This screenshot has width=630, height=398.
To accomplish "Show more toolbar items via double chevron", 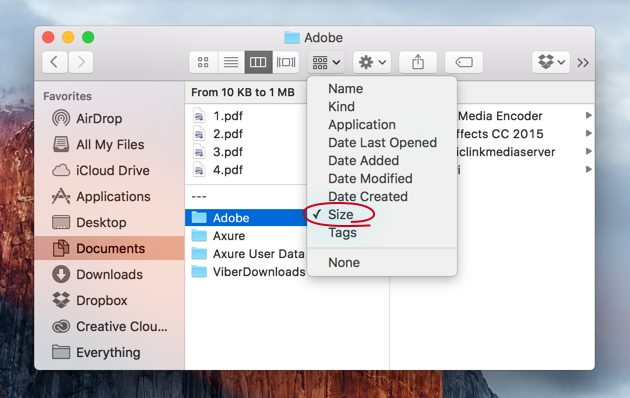I will [x=583, y=63].
